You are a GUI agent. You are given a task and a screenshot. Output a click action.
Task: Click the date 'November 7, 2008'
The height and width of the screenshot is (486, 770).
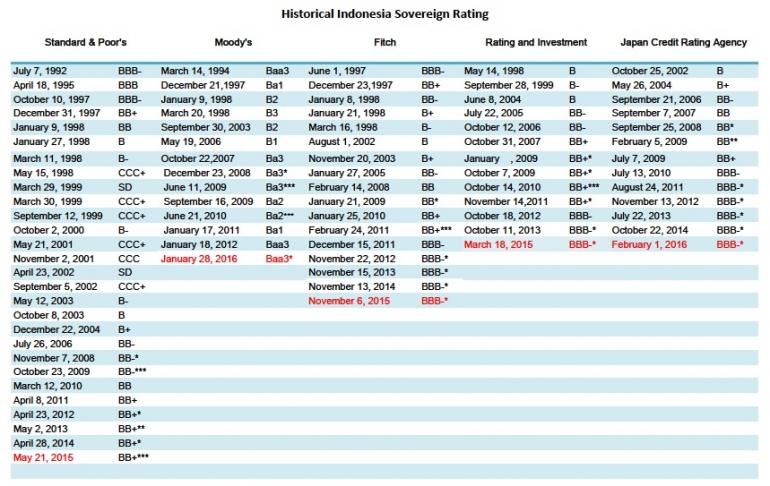point(54,358)
